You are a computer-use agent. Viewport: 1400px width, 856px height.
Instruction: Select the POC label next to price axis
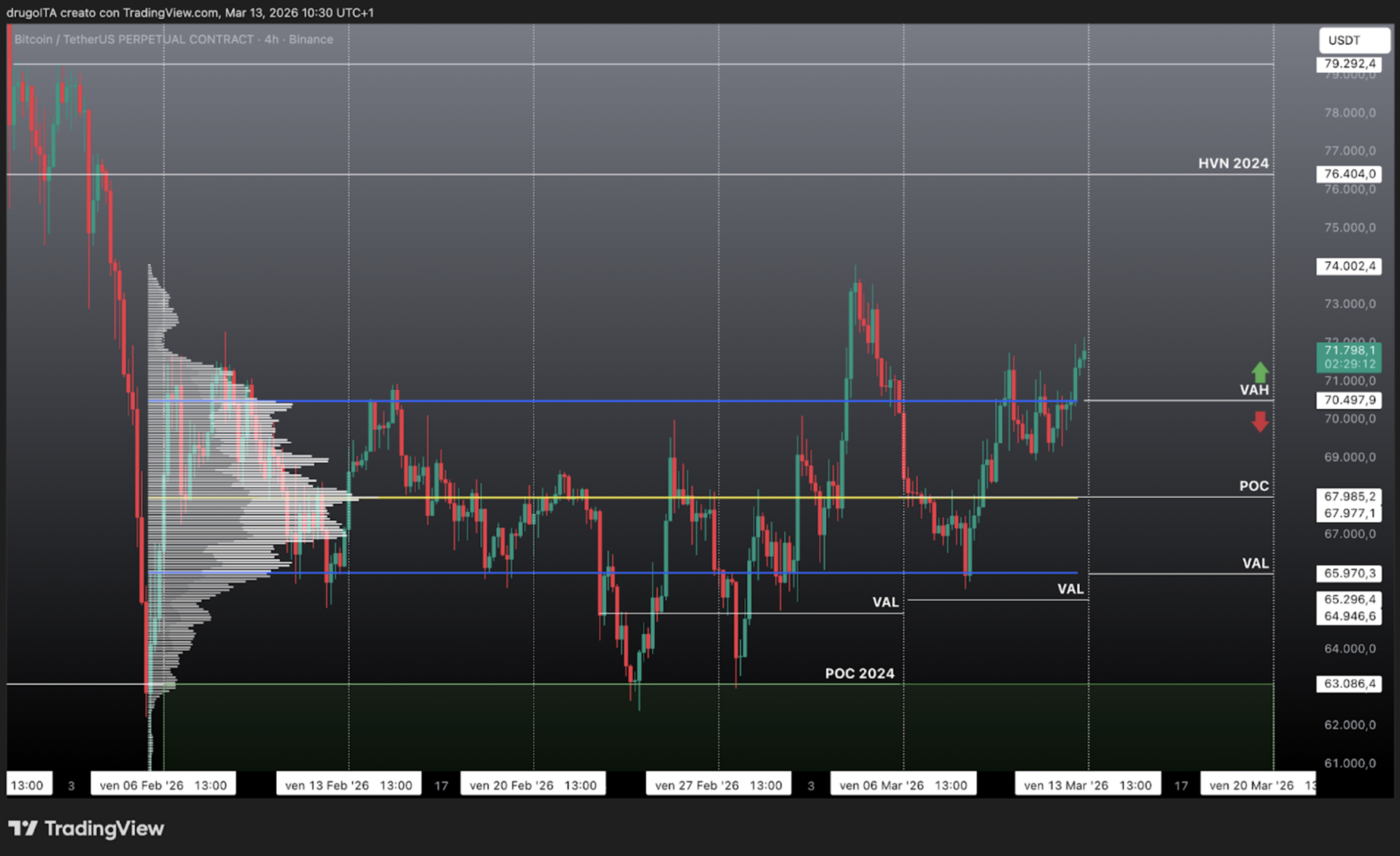tap(1254, 486)
